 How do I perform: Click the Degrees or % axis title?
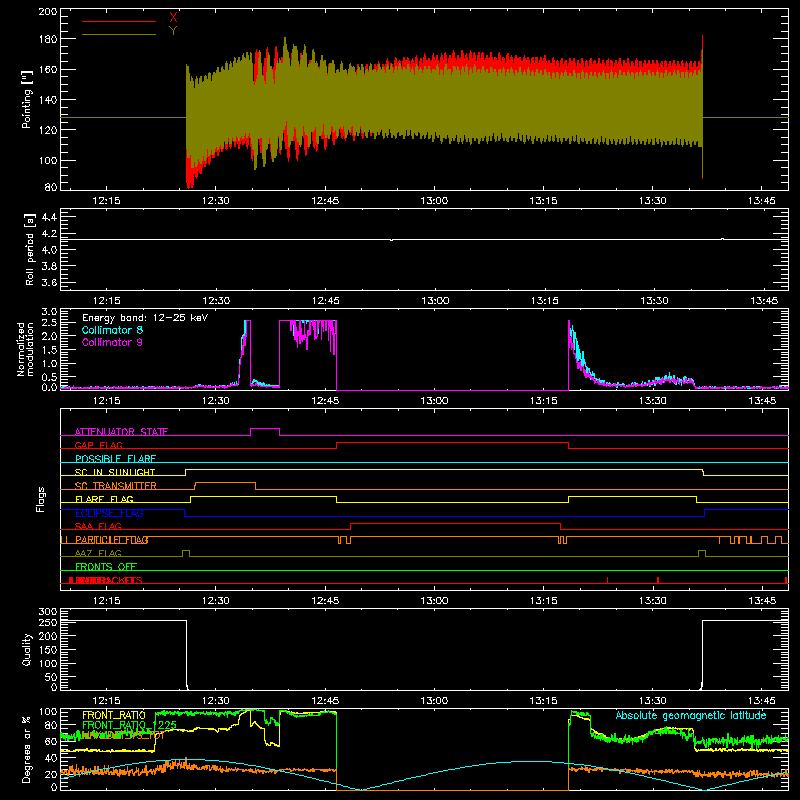coord(27,749)
